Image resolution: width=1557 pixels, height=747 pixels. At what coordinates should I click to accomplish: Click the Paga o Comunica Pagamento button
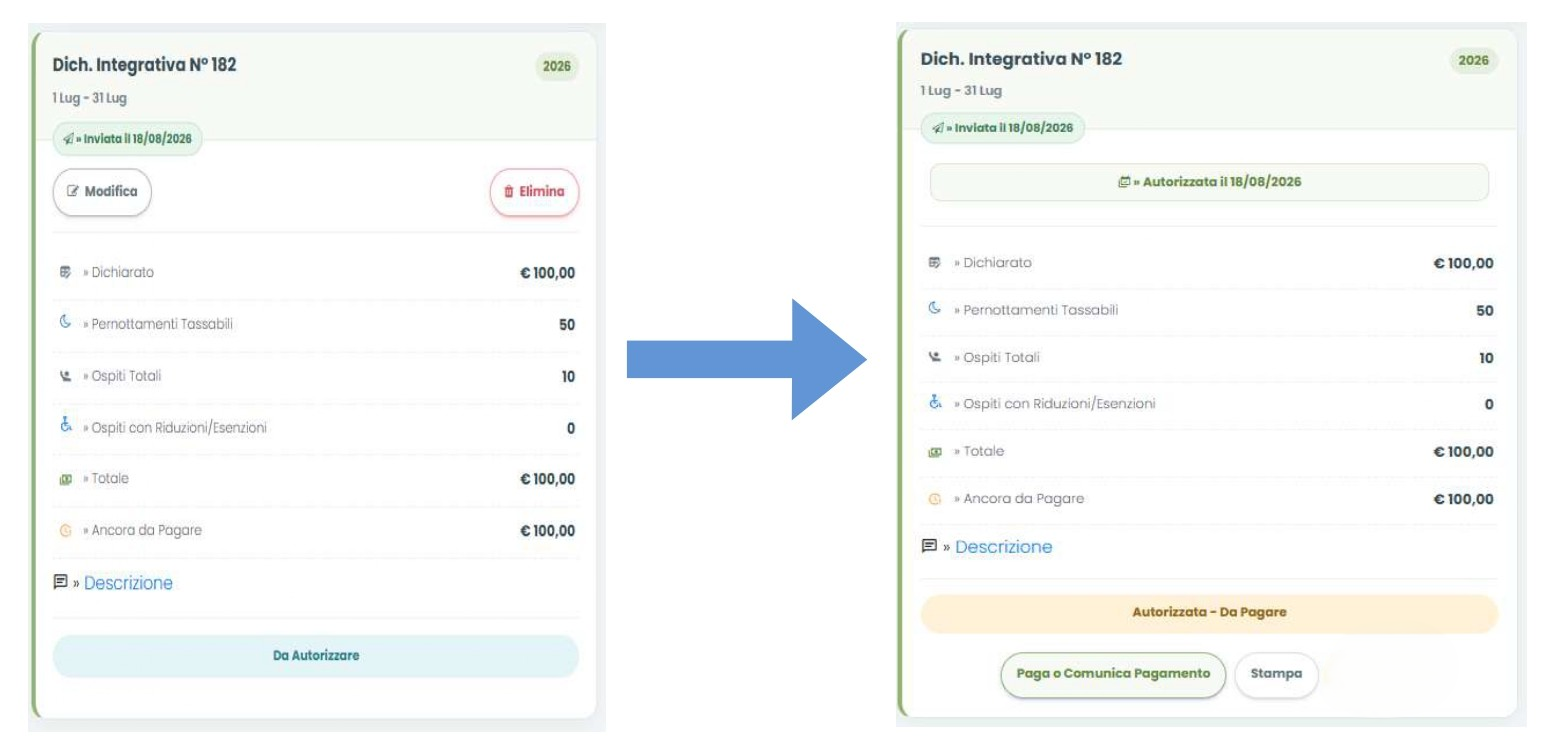pyautogui.click(x=1112, y=674)
